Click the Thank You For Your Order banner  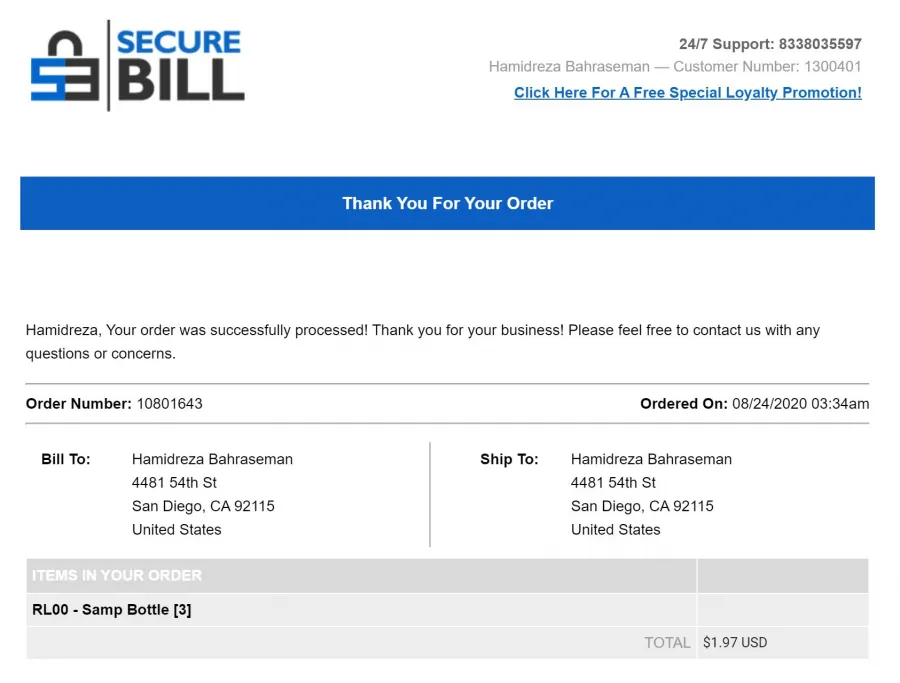click(x=447, y=203)
